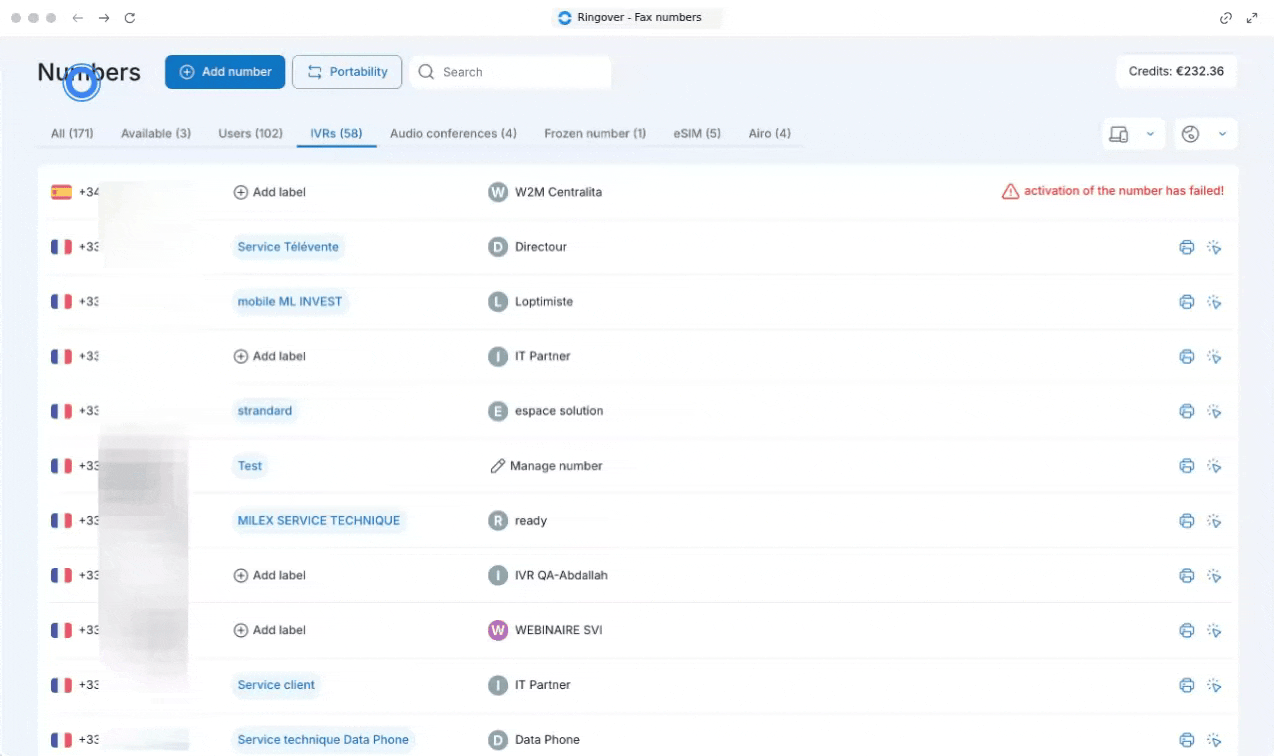Switch to the All (171) tab

[72, 133]
